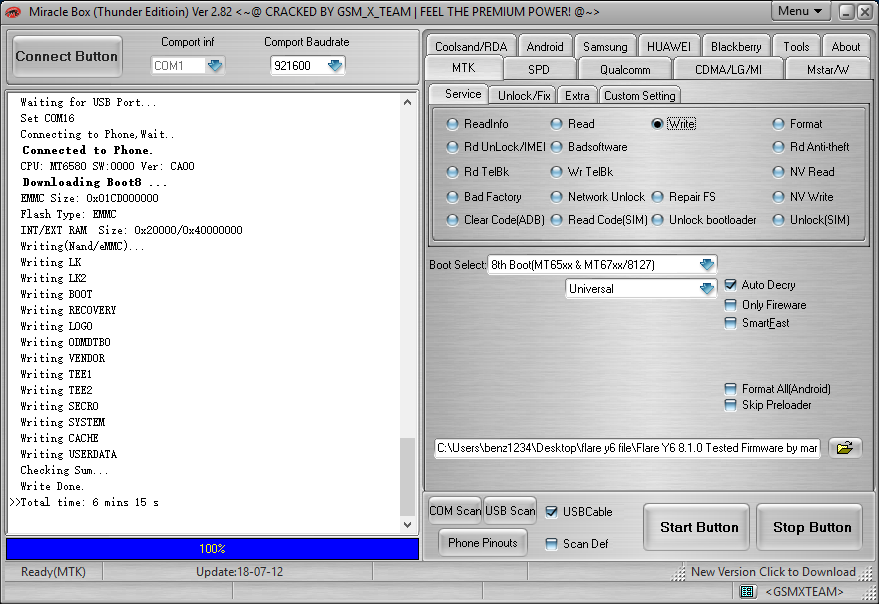Enable the Skip Preloader checkbox
This screenshot has height=604, width=879.
click(730, 405)
